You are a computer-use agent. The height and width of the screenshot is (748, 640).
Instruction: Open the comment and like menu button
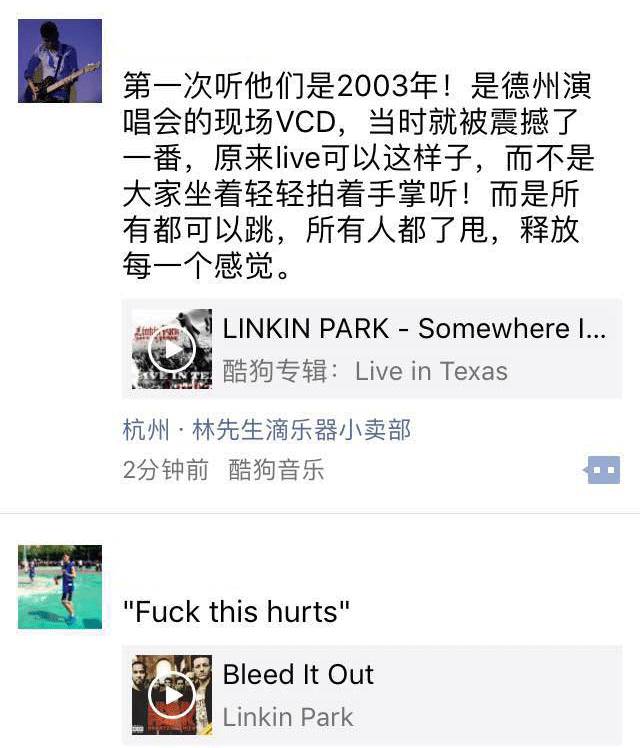point(603,470)
